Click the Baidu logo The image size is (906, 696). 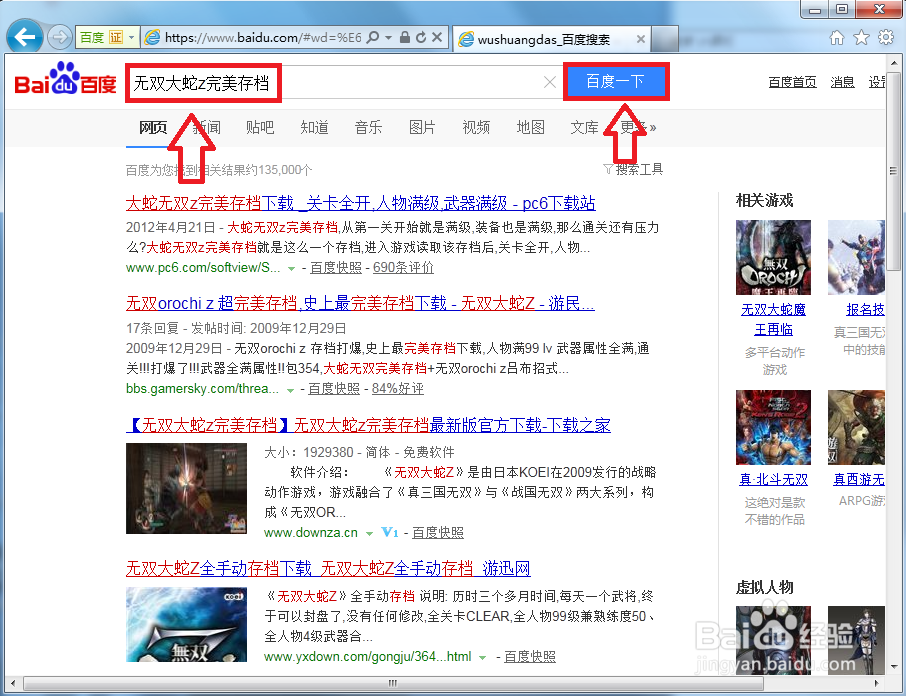tap(65, 80)
